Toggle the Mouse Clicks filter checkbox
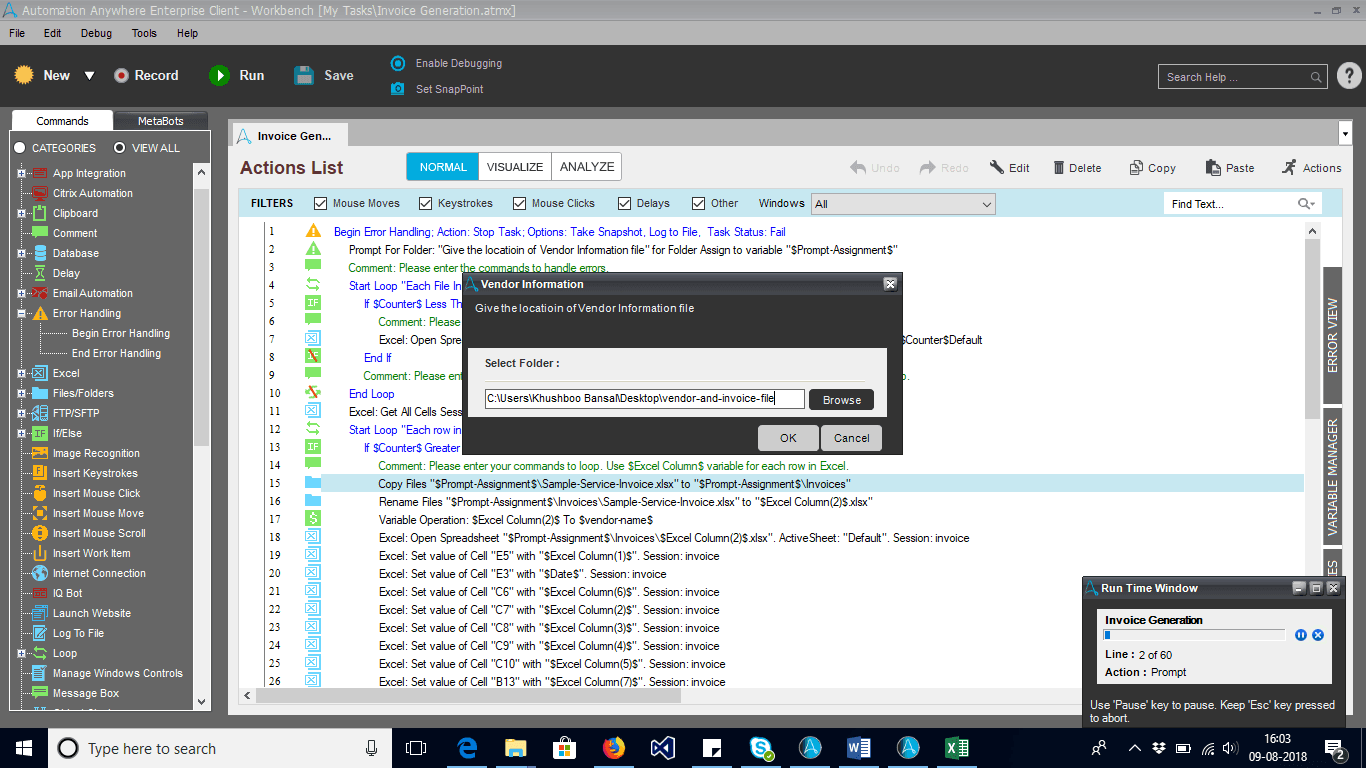This screenshot has width=1366, height=768. tap(520, 203)
